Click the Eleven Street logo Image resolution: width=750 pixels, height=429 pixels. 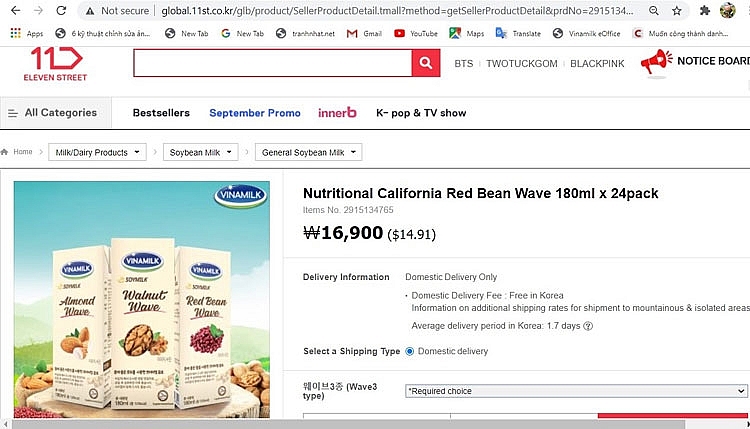(56, 63)
